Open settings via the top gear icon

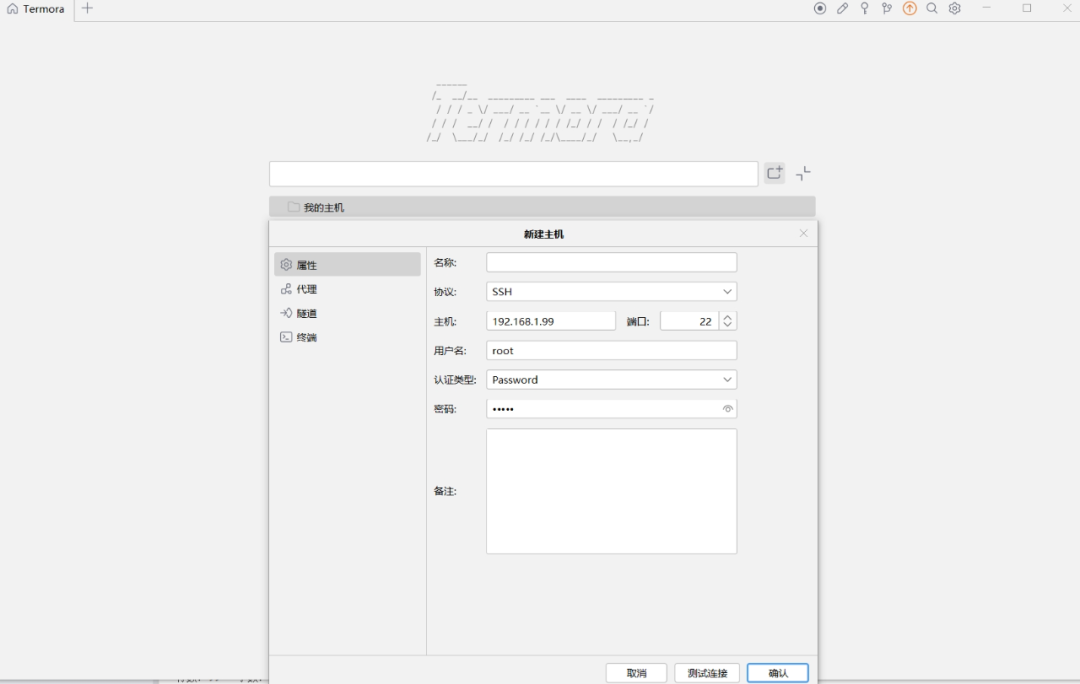(955, 8)
